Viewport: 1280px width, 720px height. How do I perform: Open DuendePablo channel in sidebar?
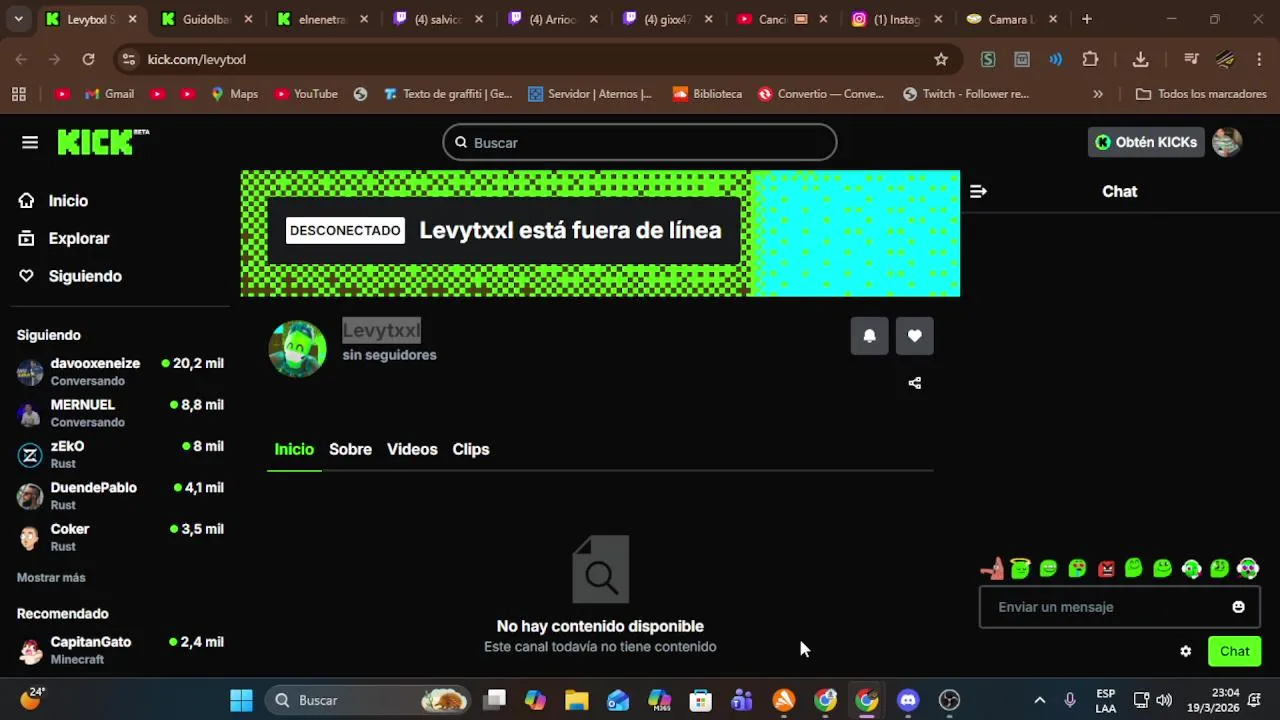120,496
